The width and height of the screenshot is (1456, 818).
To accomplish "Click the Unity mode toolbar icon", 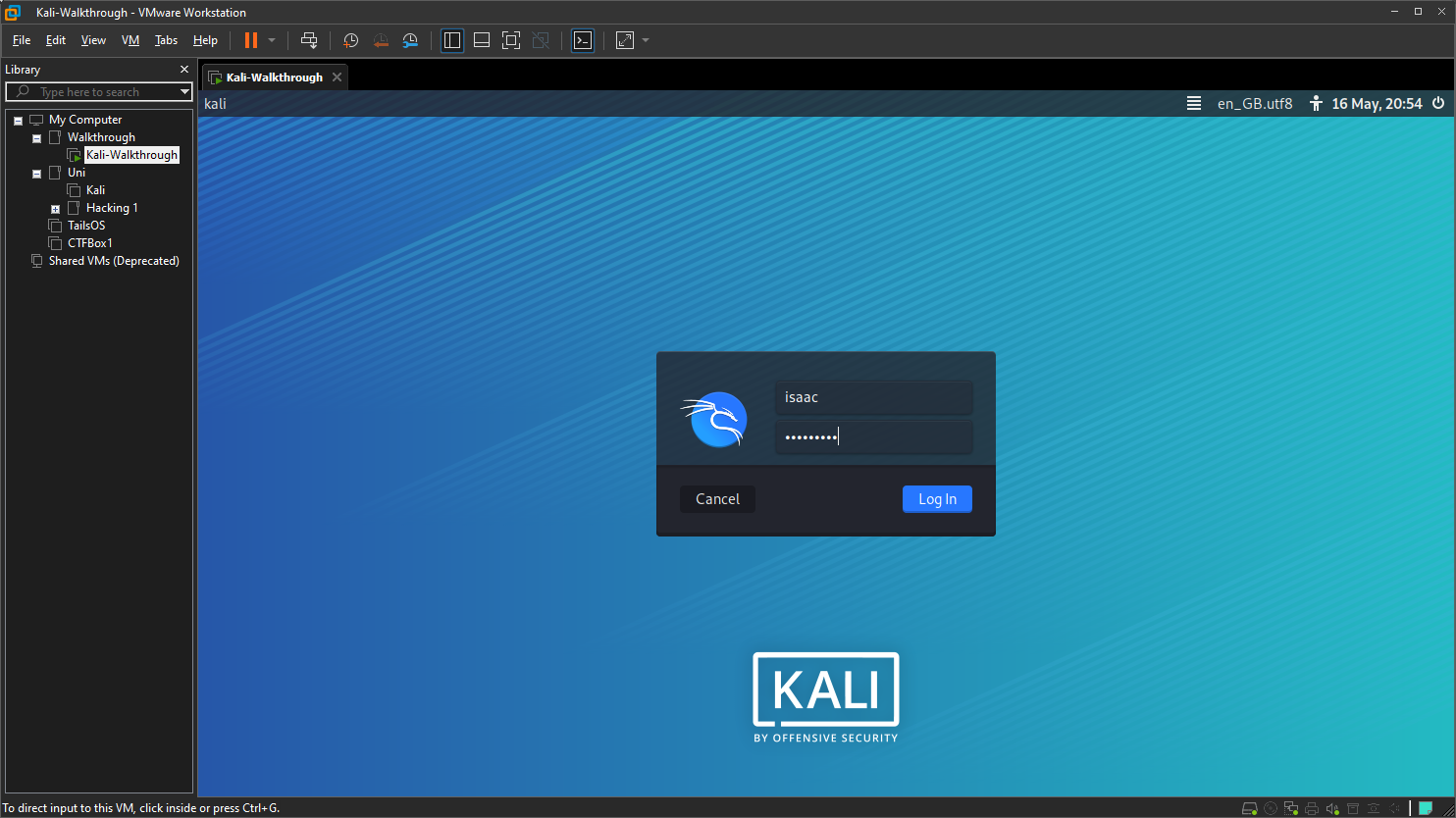I will tap(540, 40).
